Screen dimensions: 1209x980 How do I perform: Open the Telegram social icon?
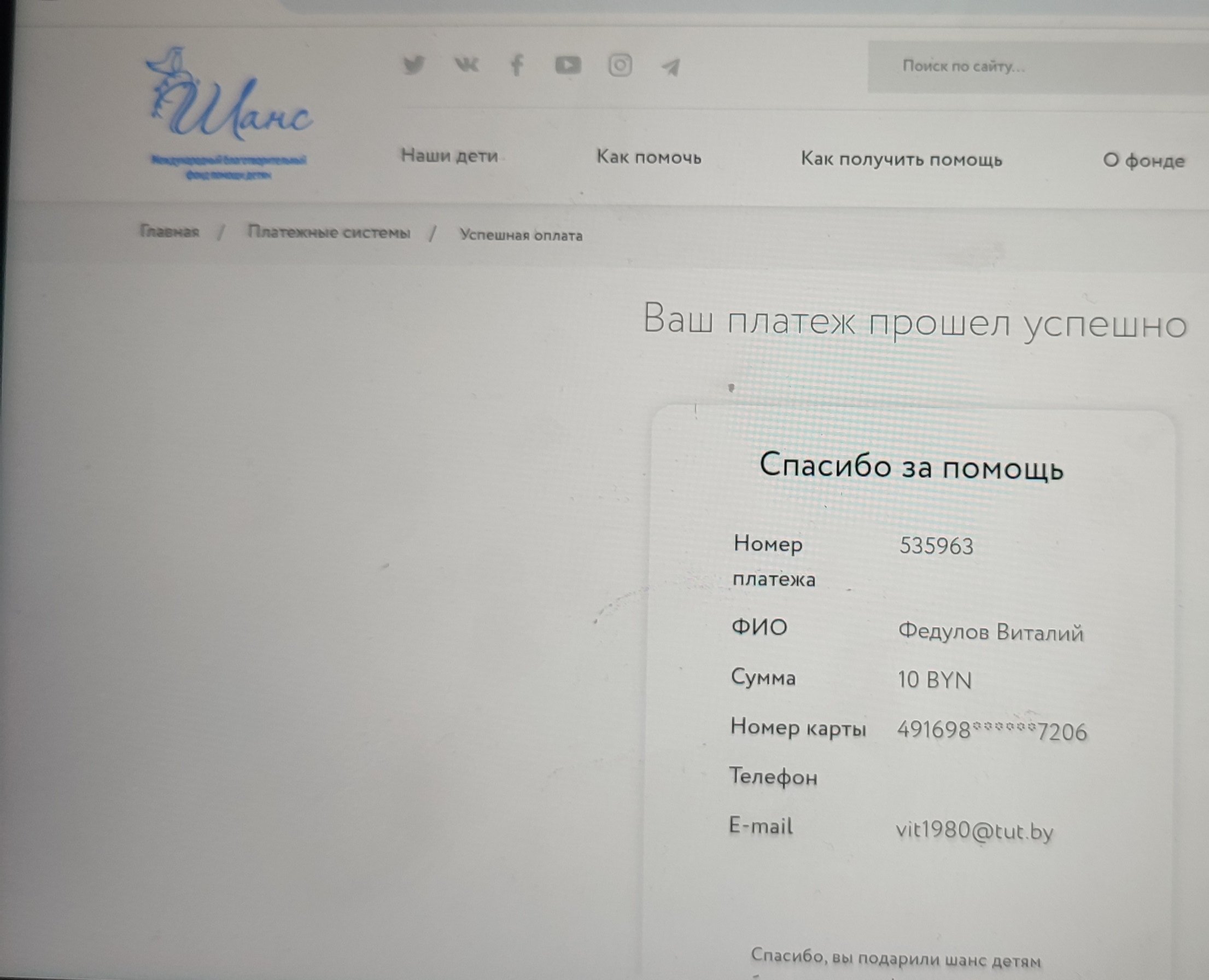(670, 67)
